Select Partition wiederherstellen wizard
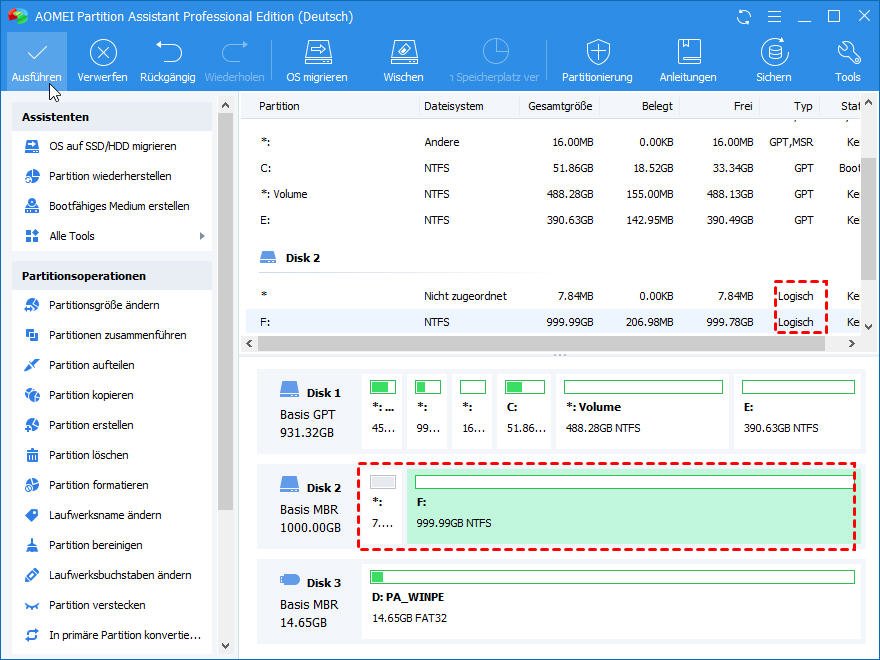This screenshot has height=660, width=880. click(x=109, y=176)
